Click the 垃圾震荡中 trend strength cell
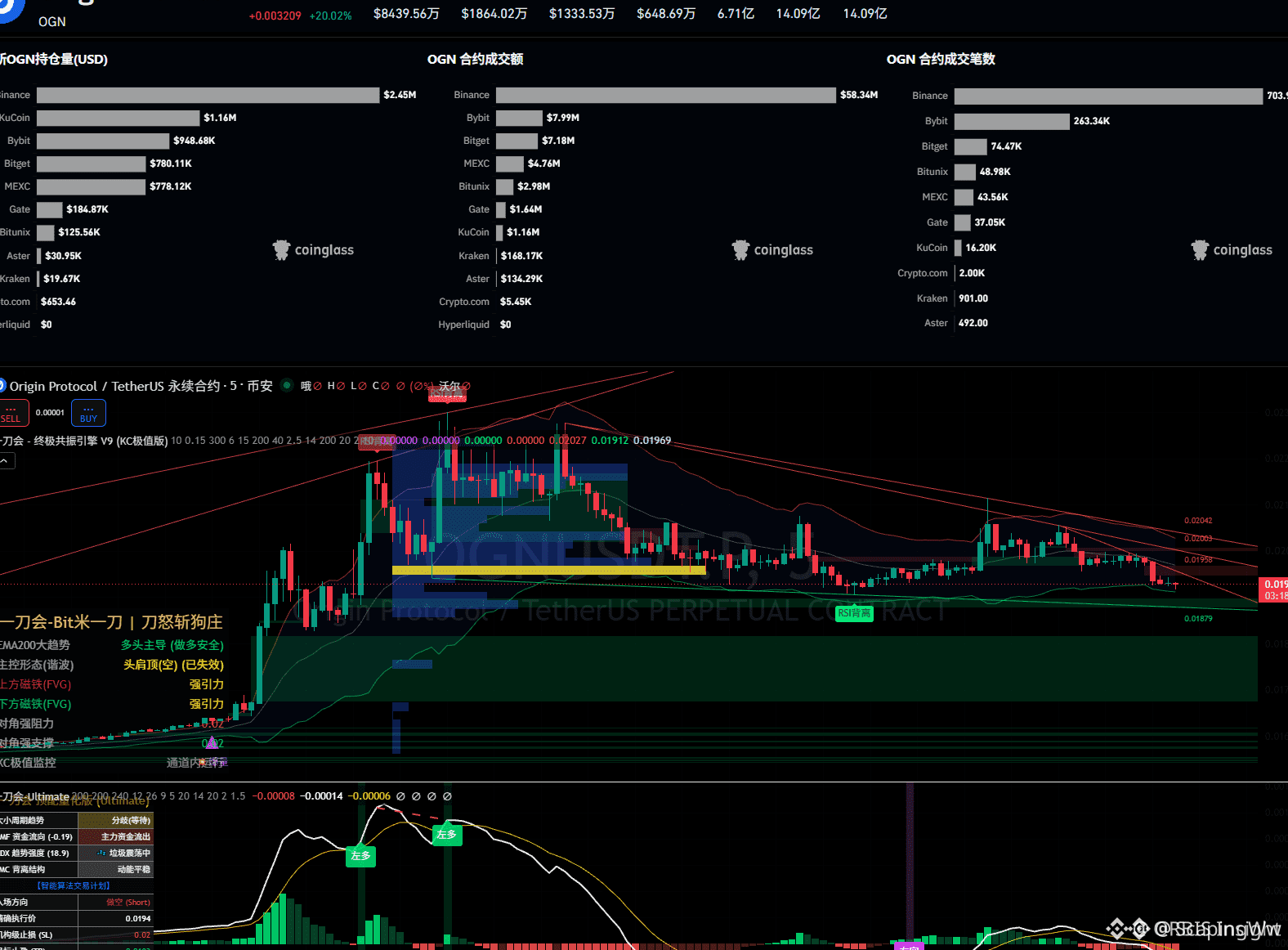Viewport: 1288px width, 950px height. click(115, 853)
